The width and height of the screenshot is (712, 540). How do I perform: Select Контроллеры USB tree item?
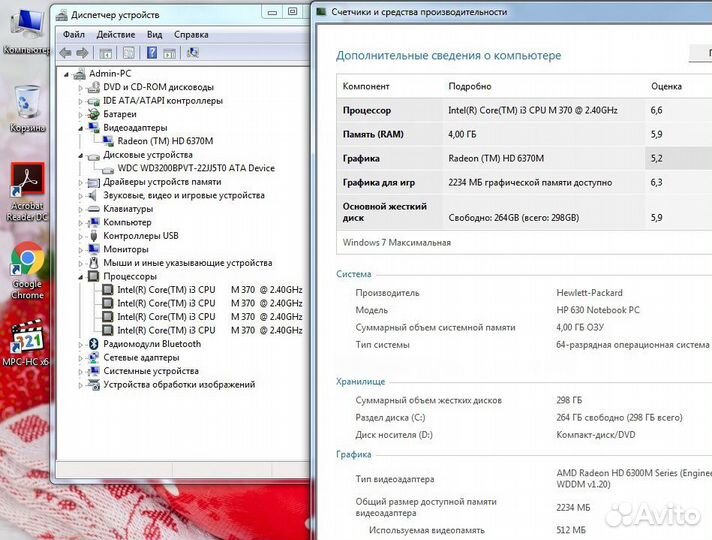(141, 236)
